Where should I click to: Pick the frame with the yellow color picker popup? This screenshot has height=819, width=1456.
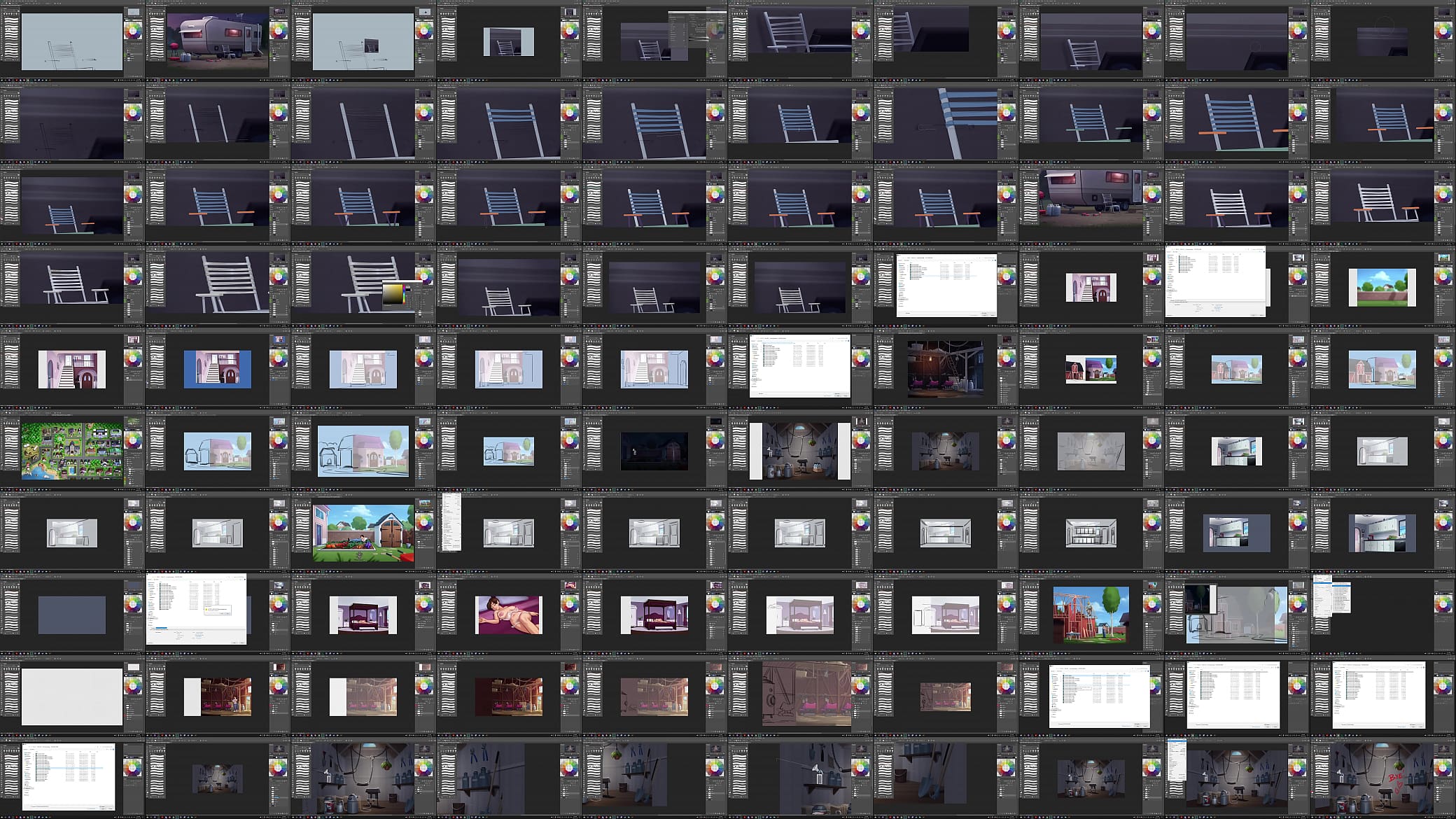[x=364, y=286]
